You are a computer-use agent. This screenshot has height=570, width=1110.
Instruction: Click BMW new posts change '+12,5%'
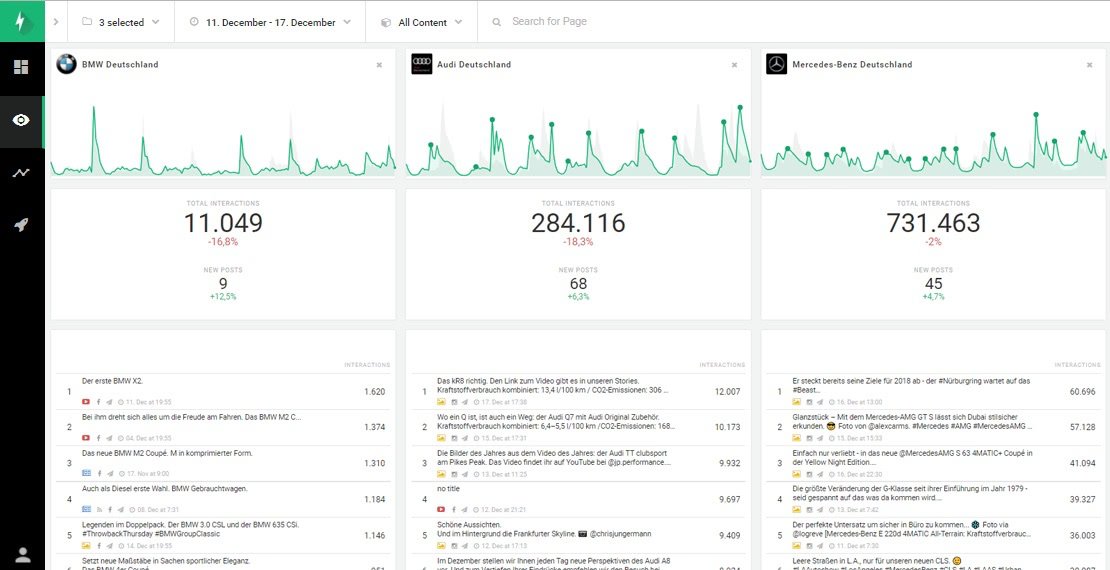point(223,297)
